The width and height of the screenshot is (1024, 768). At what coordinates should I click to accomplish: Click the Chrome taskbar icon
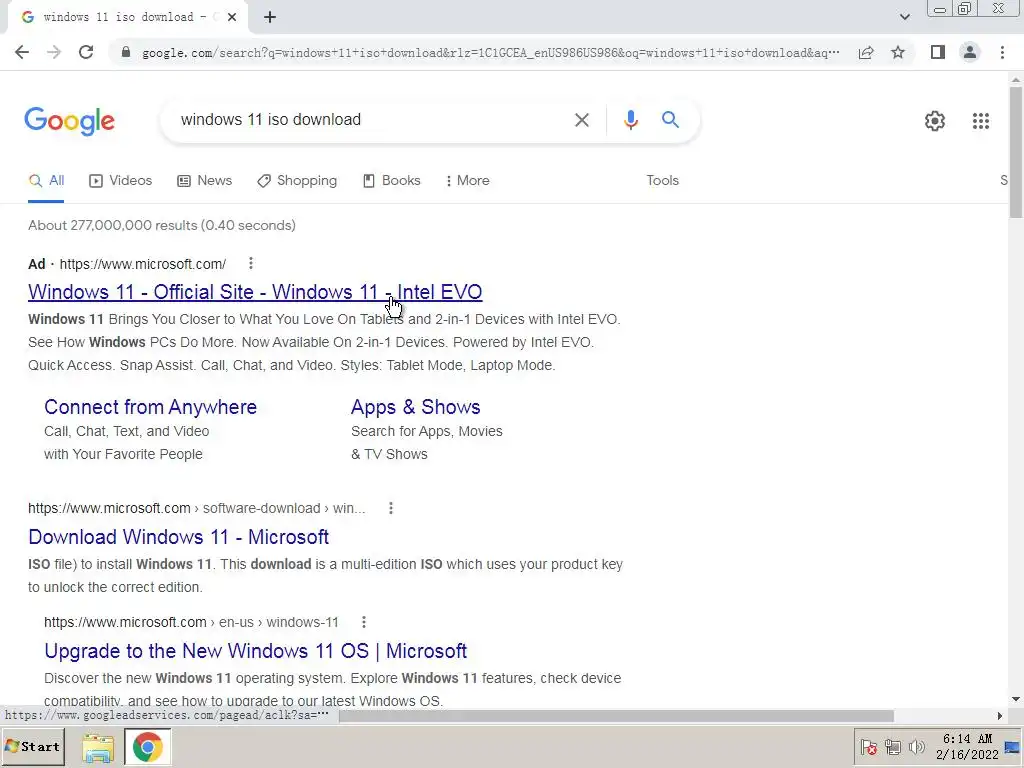(x=148, y=747)
